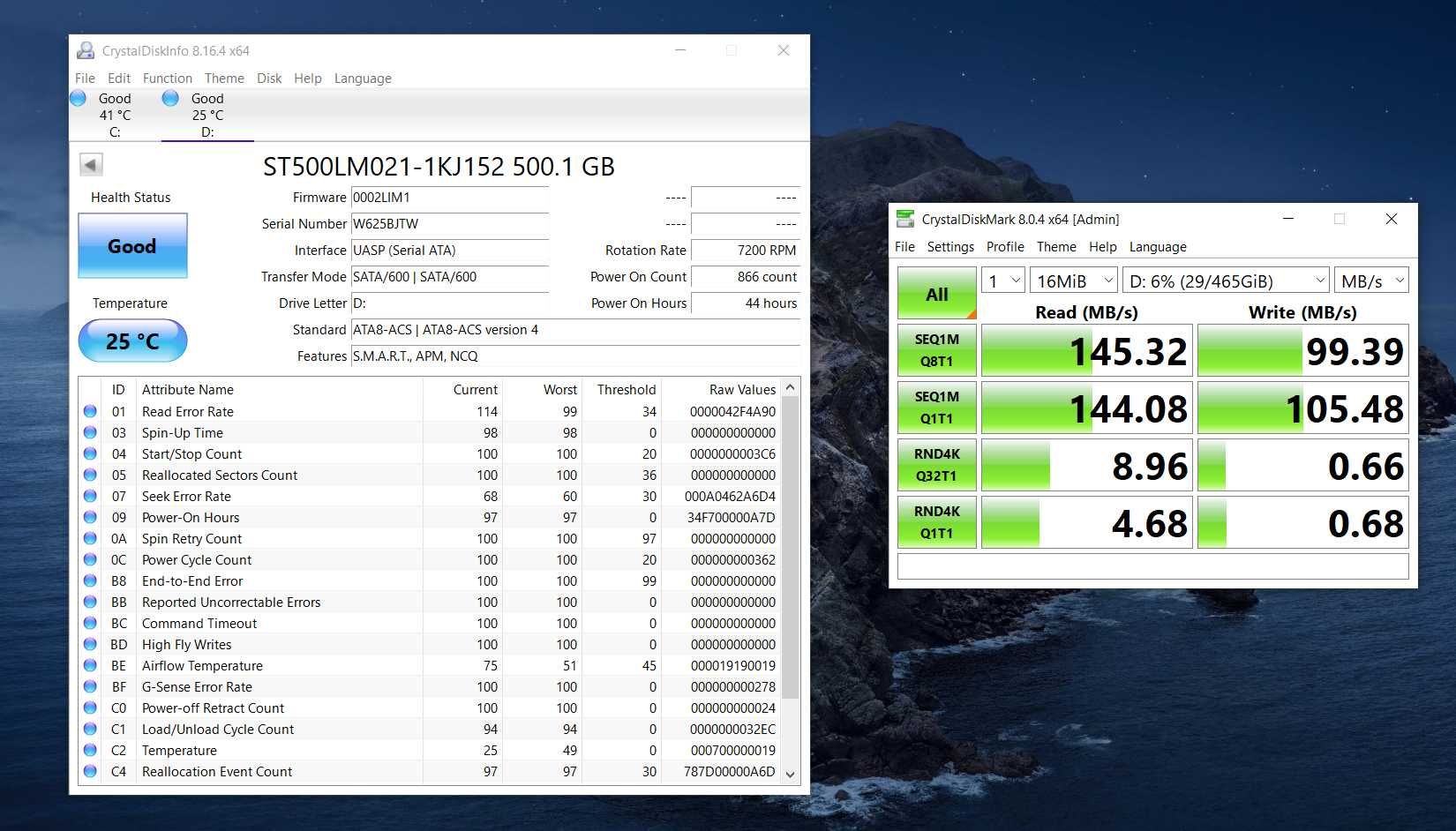Screen dimensions: 1456x831
Task: Click the CrystalDiskInfo title bar app icon
Action: click(86, 50)
